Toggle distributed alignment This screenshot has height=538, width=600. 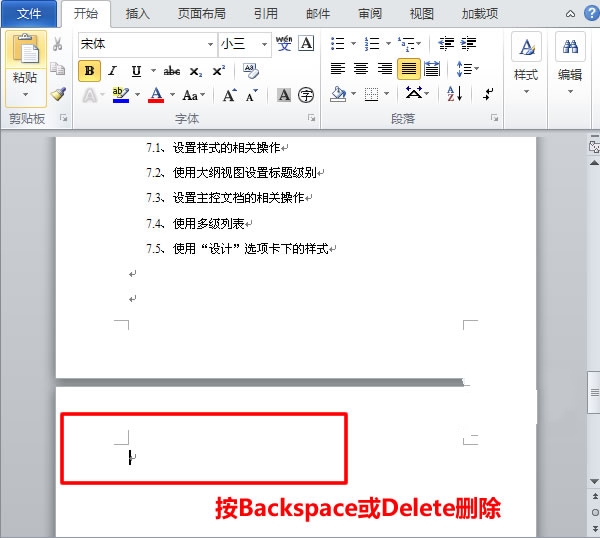[432, 69]
